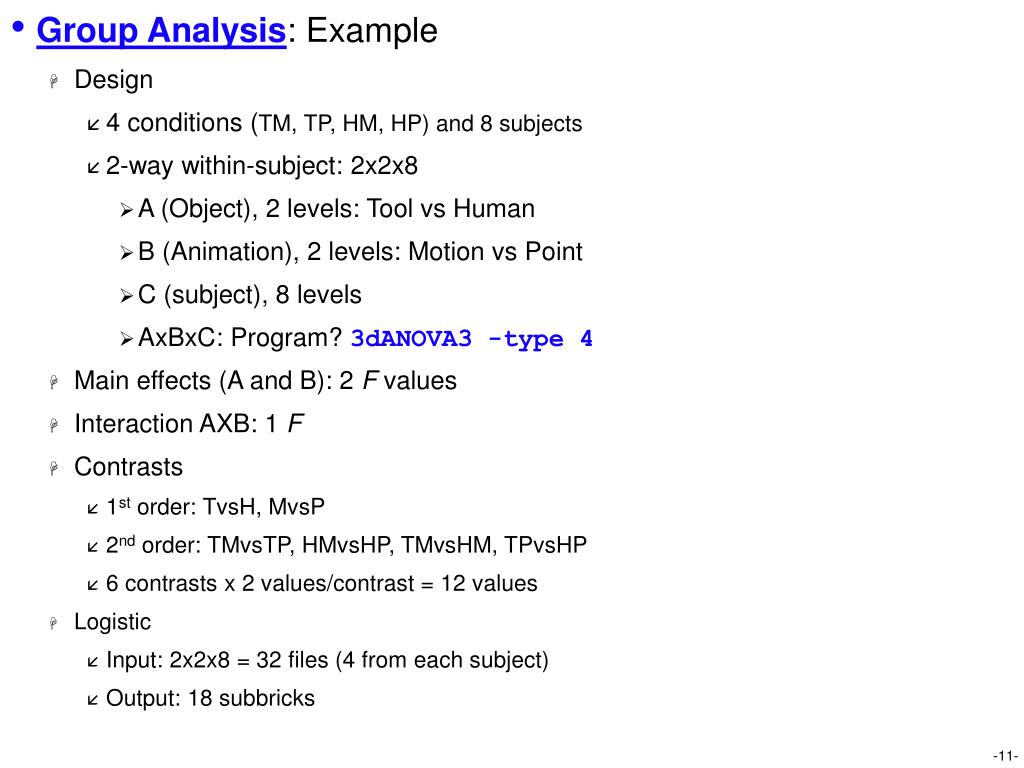Click the arrow bullet before 6 contrasts line

(93, 585)
